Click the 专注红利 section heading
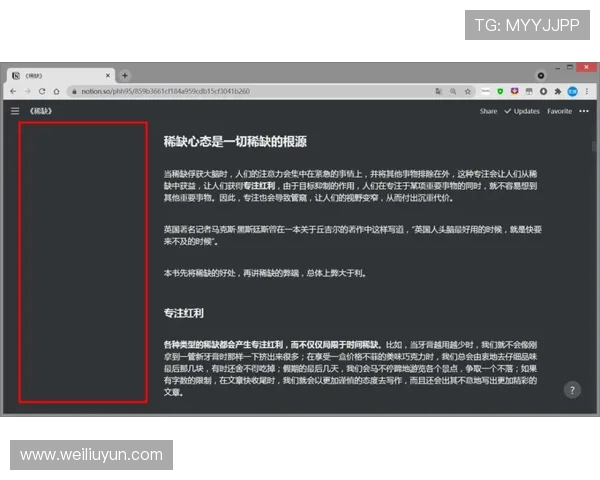This screenshot has height=480, width=600. 184,313
